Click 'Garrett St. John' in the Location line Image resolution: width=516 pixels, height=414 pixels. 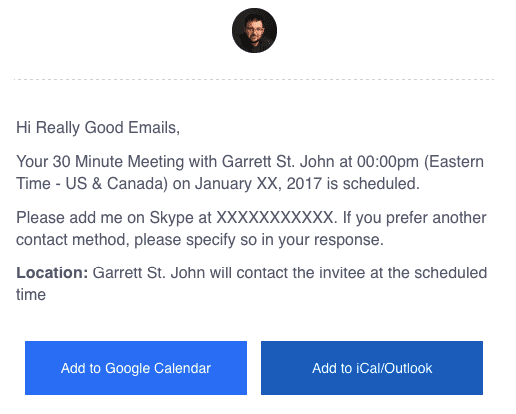(149, 273)
